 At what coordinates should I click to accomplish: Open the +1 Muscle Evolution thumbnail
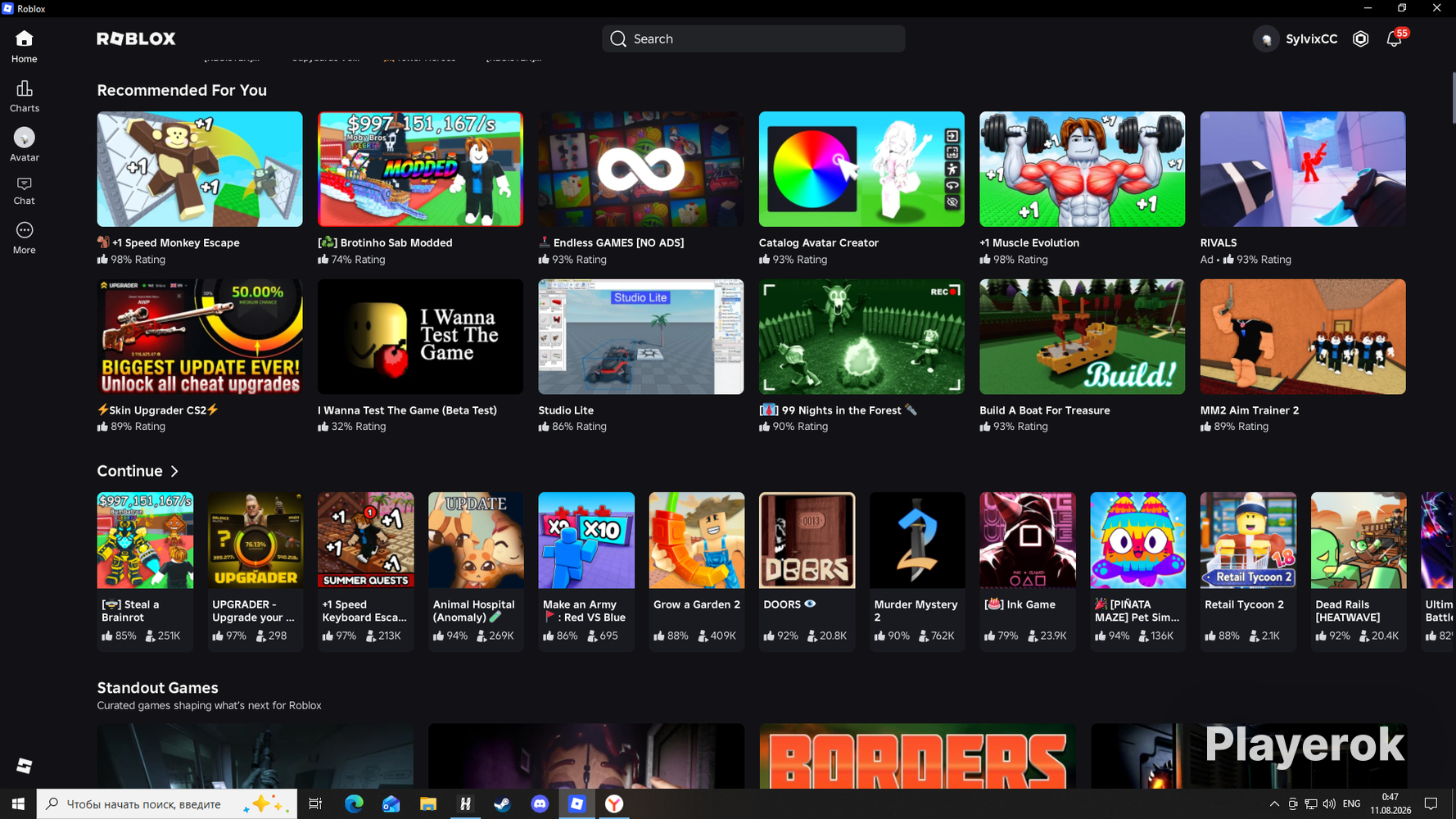[1082, 169]
